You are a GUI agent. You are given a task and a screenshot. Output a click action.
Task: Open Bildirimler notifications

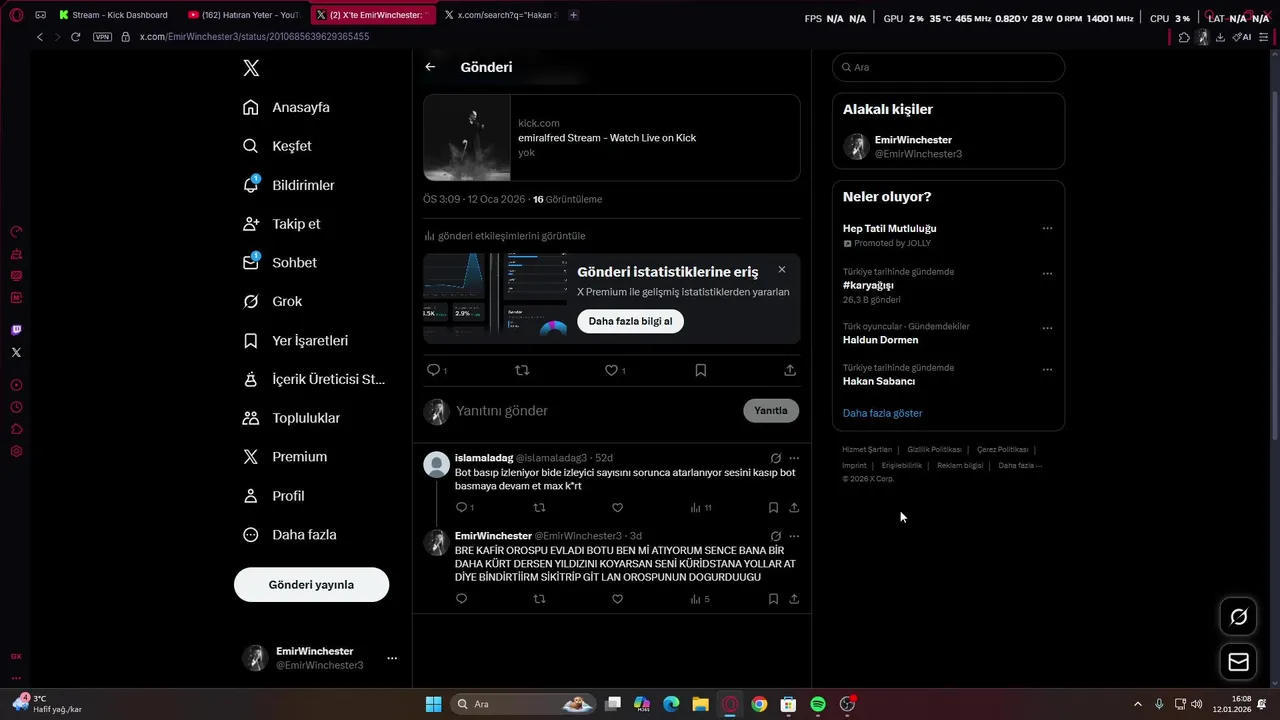[x=288, y=185]
